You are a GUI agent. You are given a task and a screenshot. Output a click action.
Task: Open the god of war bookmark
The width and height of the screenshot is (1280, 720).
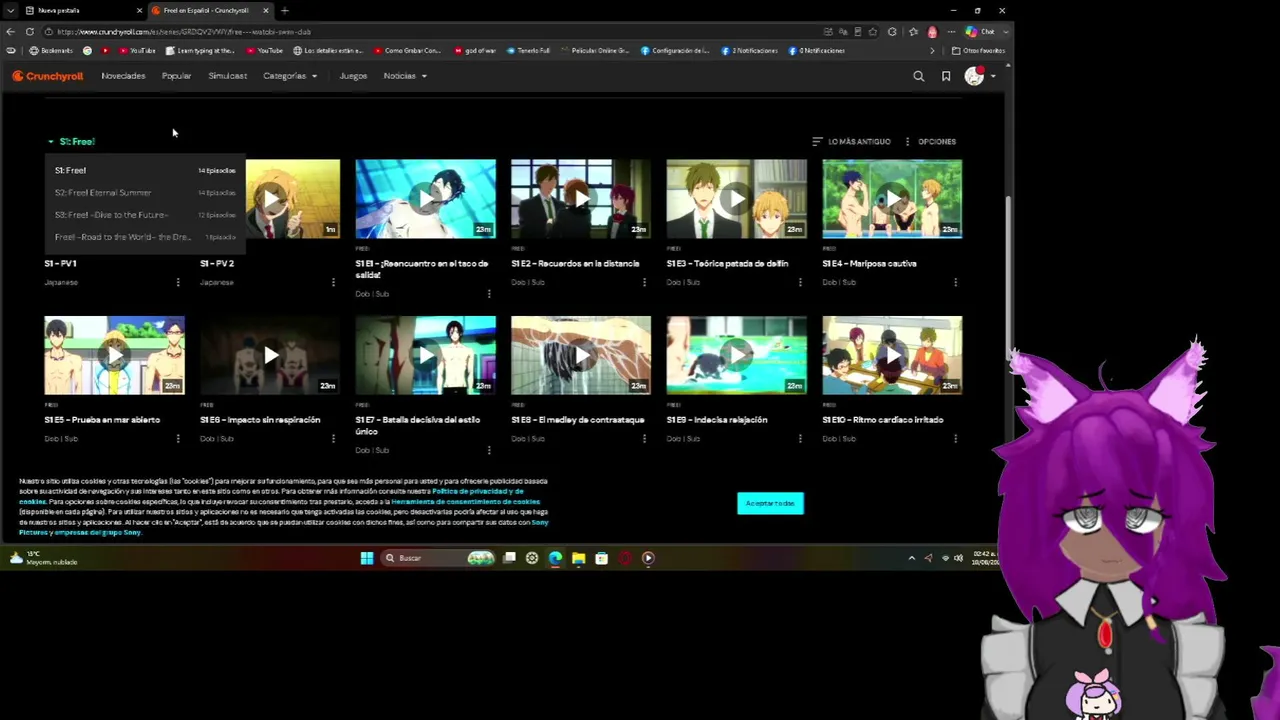[475, 51]
